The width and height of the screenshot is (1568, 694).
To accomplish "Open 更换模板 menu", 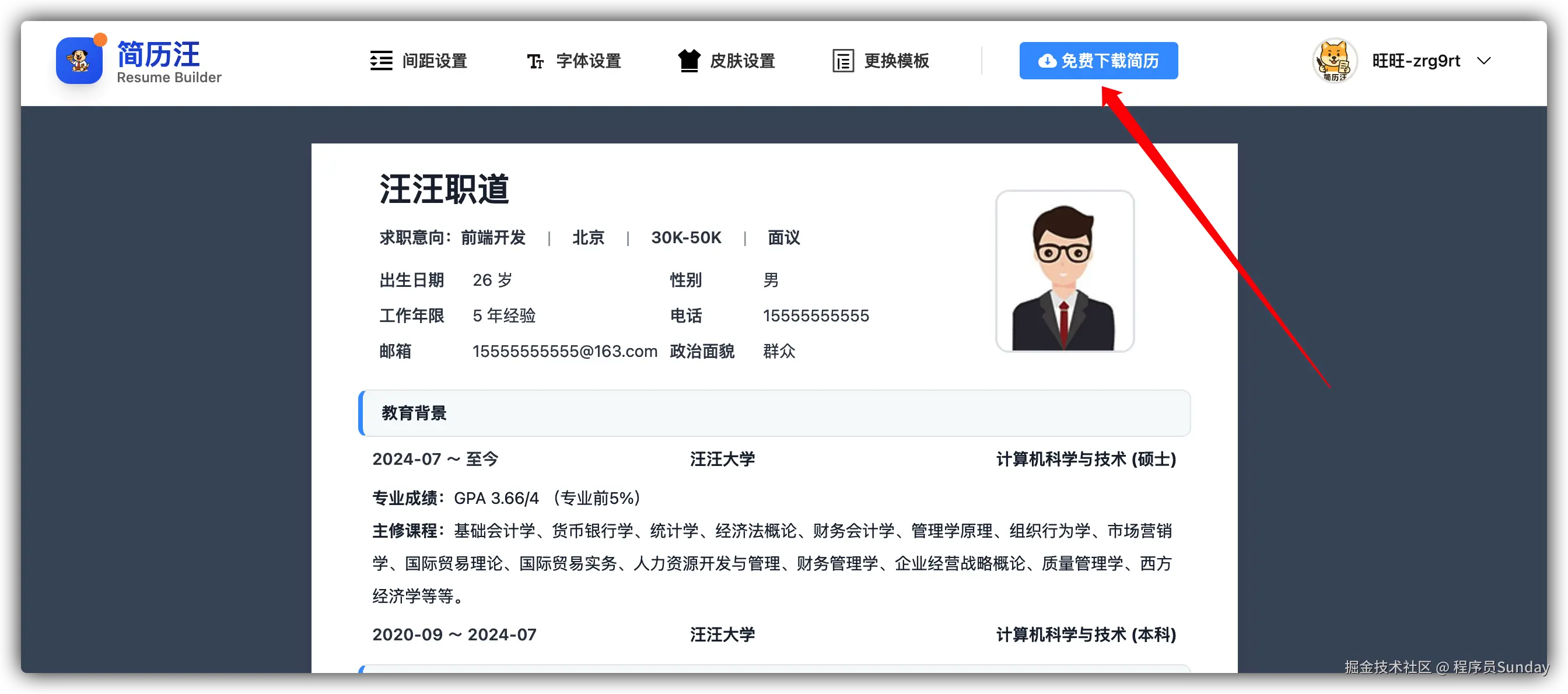I will pos(897,61).
